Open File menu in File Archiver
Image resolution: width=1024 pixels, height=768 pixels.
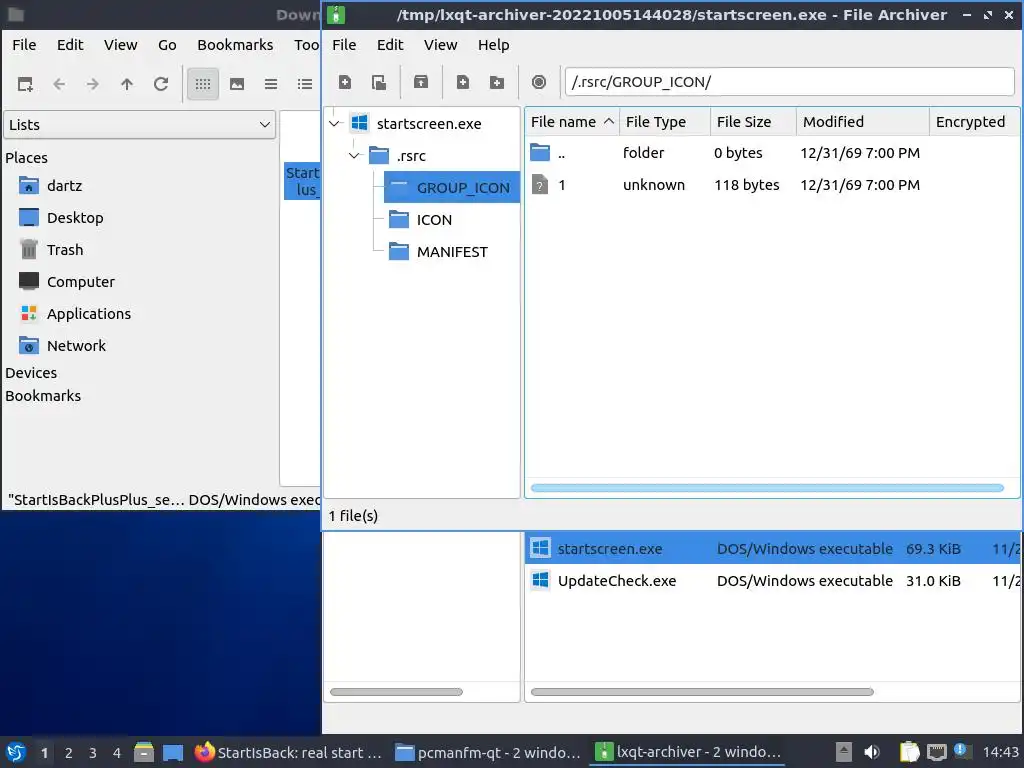344,45
